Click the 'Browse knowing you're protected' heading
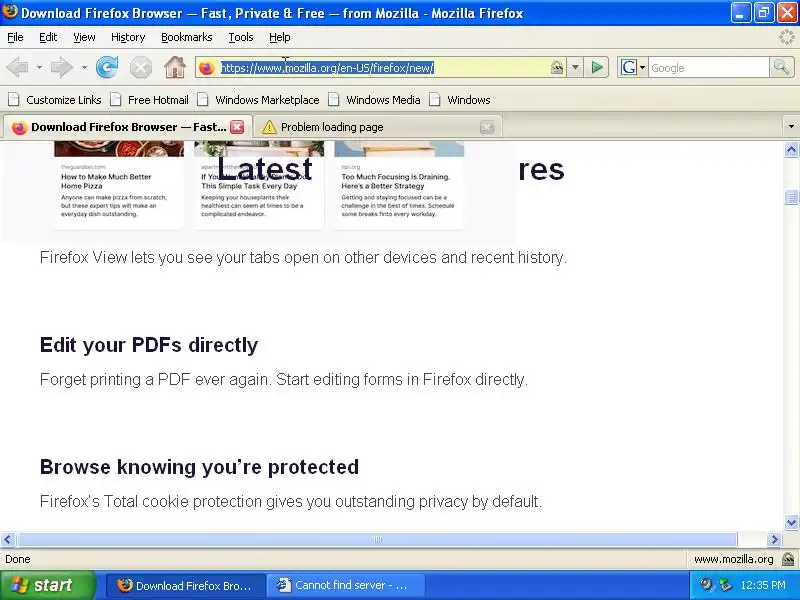This screenshot has width=800, height=600. pos(199,467)
